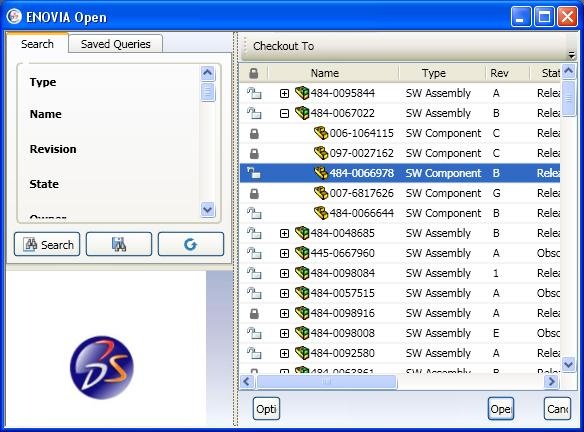584x432 pixels.
Task: Expand the 484-0095844 assembly node
Action: pyautogui.click(x=284, y=93)
